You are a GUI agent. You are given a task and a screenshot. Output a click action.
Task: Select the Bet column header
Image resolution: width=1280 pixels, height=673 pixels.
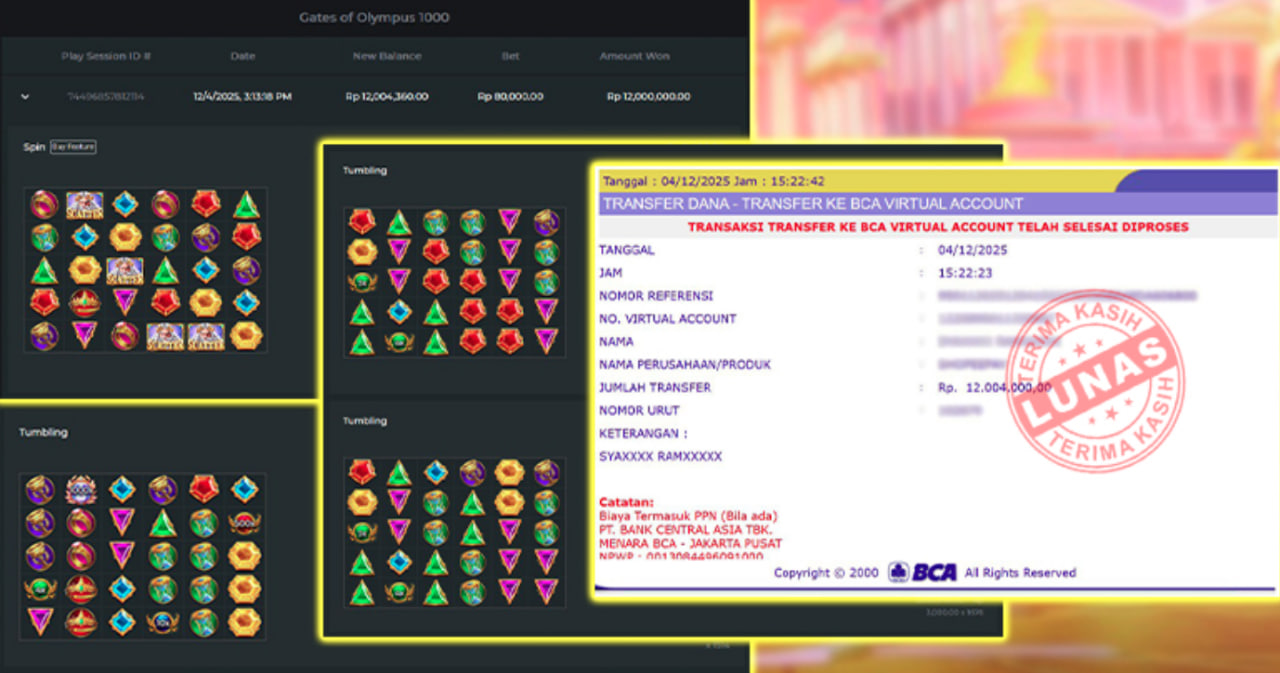tap(510, 57)
